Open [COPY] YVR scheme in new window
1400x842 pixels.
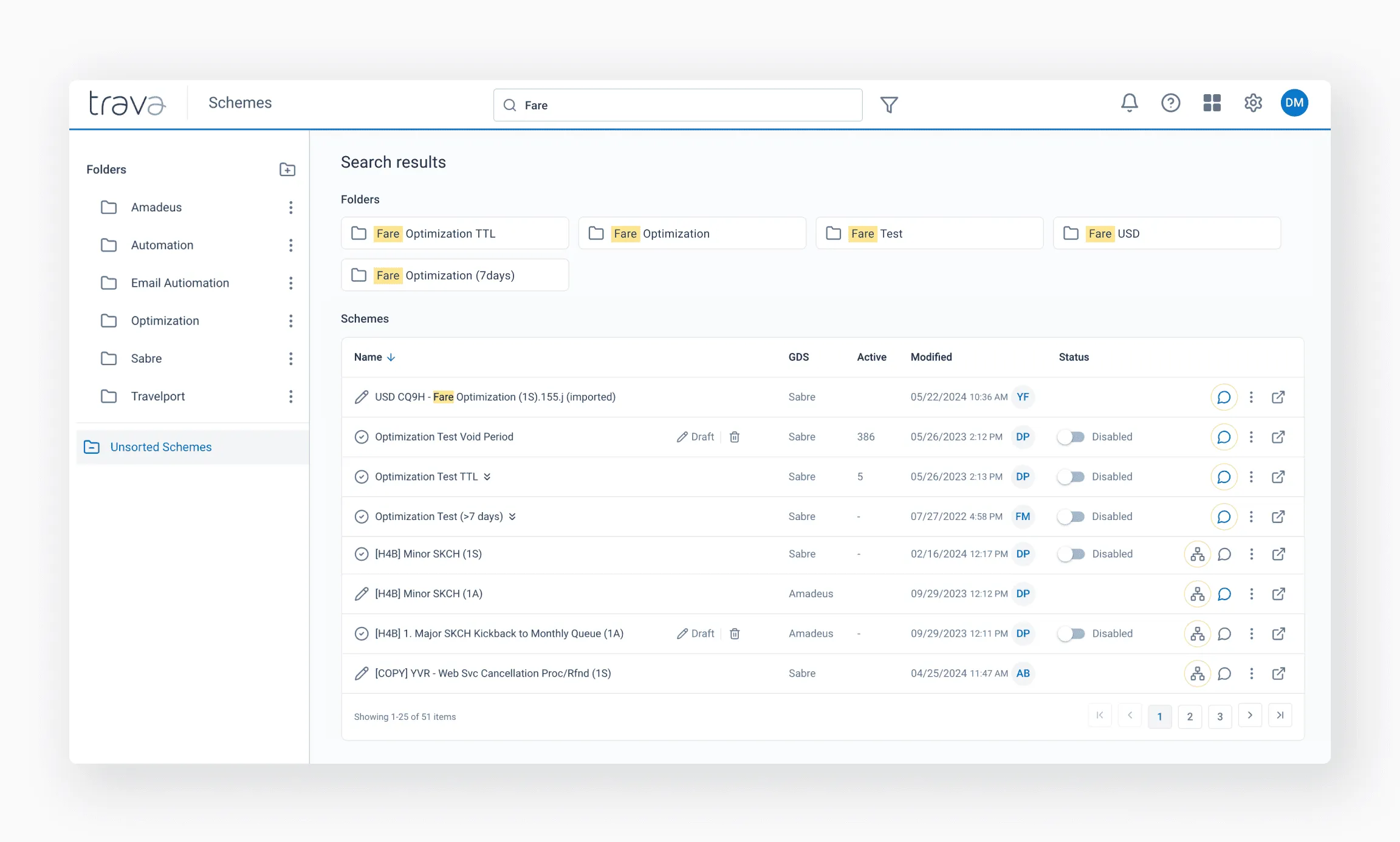point(1278,673)
